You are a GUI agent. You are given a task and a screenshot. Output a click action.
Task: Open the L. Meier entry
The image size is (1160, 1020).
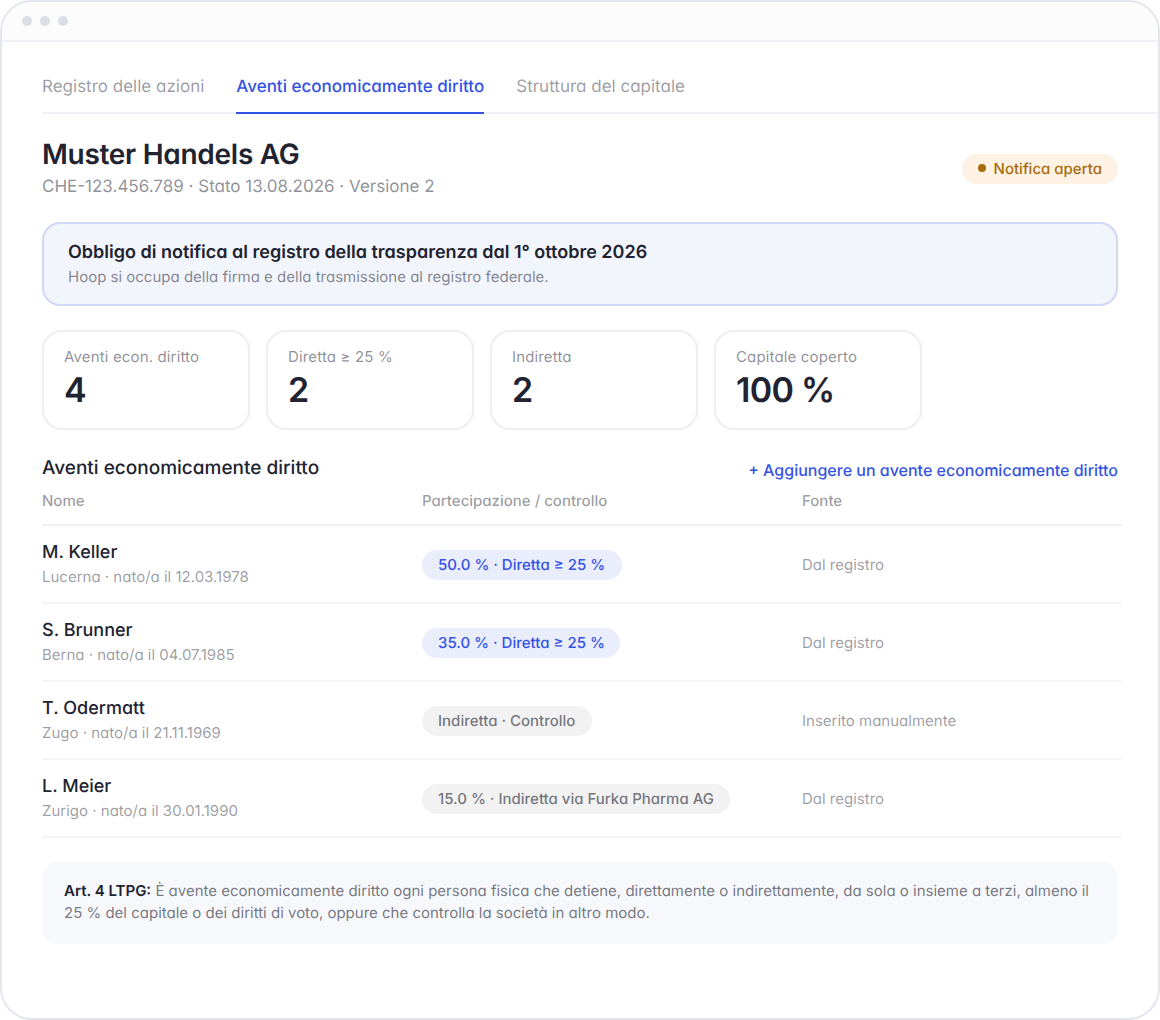(x=581, y=798)
